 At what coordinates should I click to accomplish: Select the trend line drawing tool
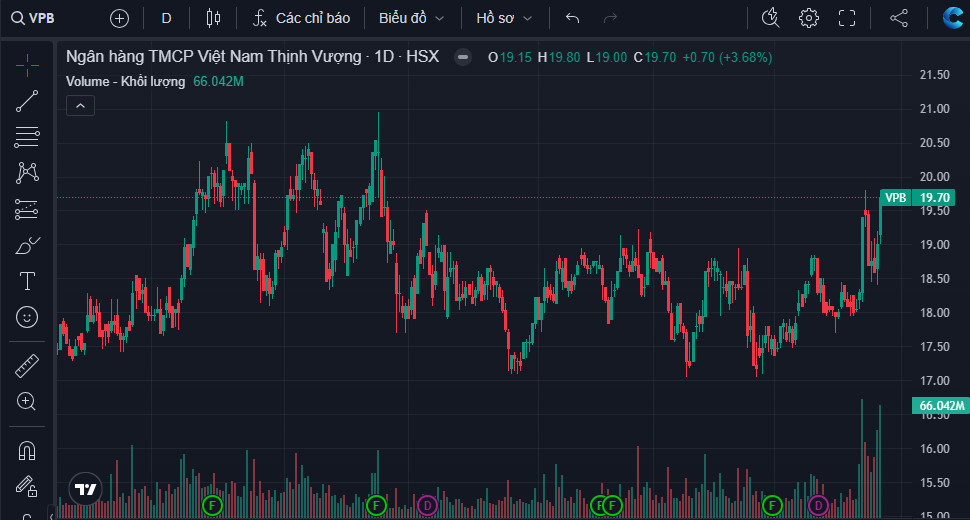coord(27,100)
